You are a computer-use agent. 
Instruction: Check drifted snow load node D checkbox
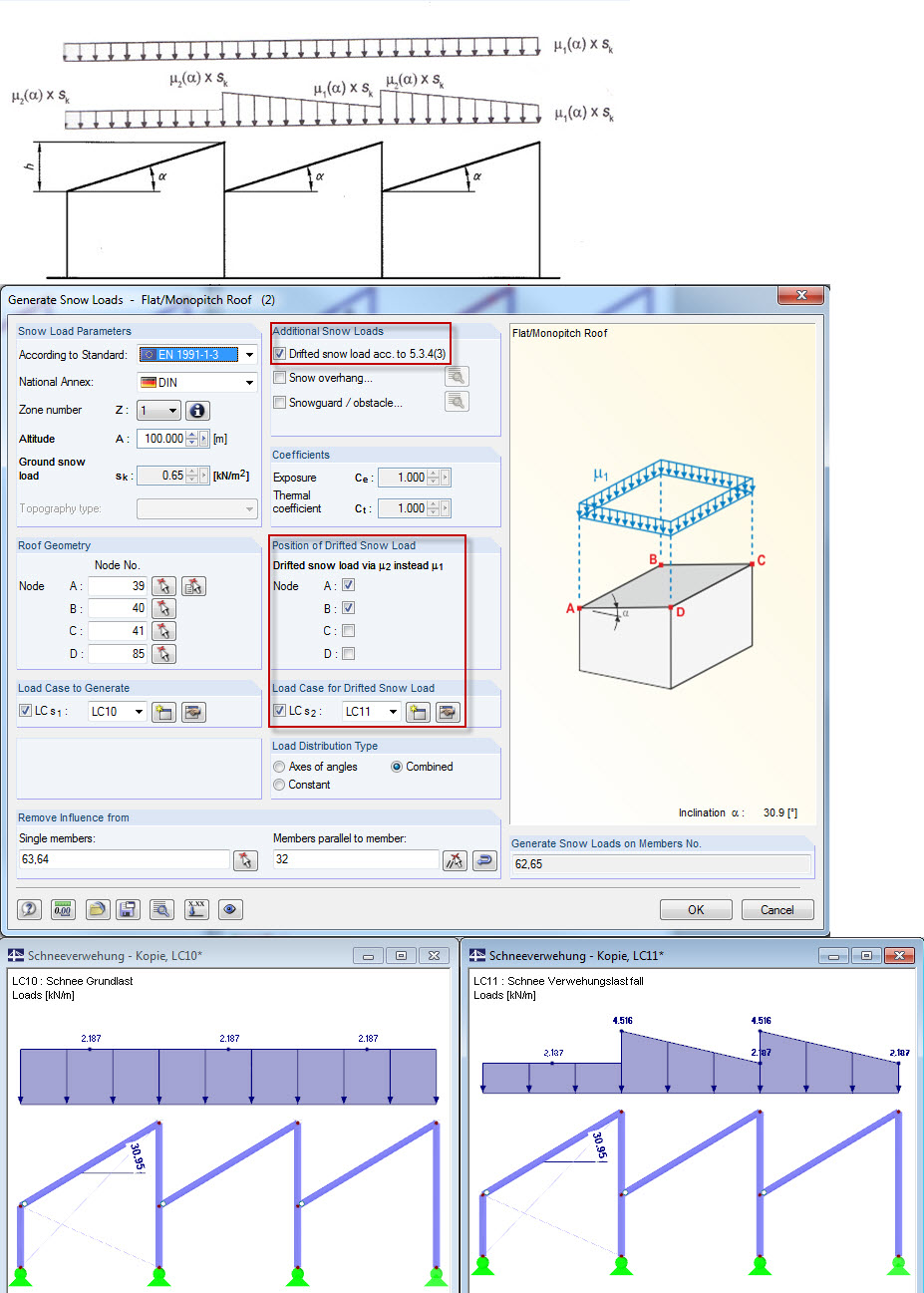click(348, 654)
